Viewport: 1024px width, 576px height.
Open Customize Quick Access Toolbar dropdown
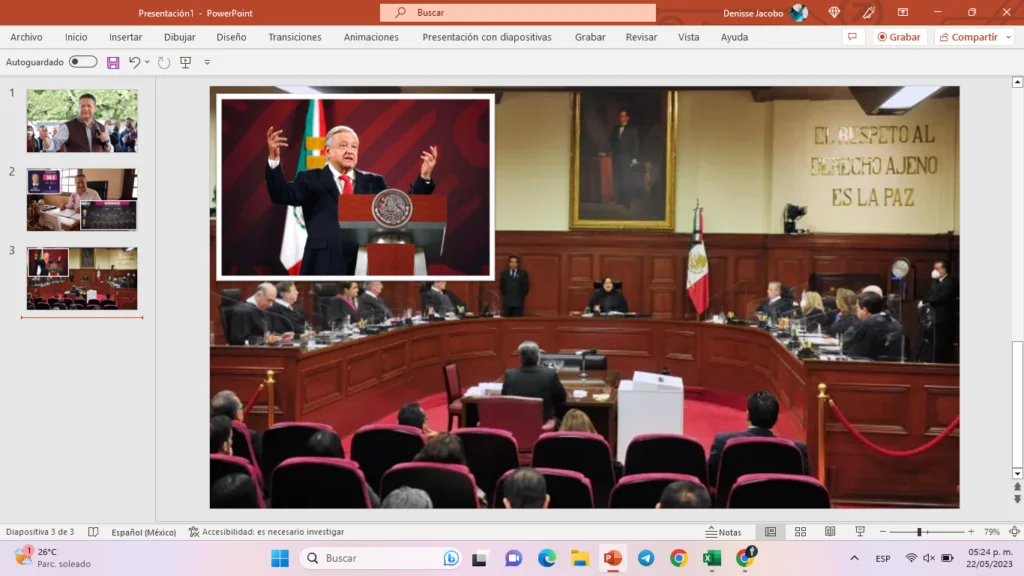click(207, 62)
